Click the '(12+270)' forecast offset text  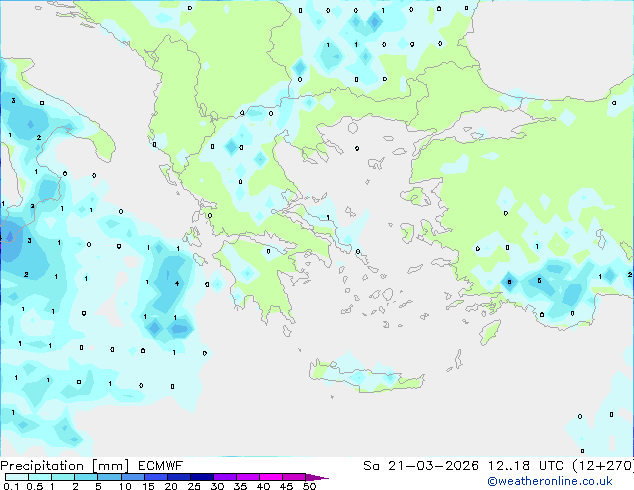[x=603, y=466]
